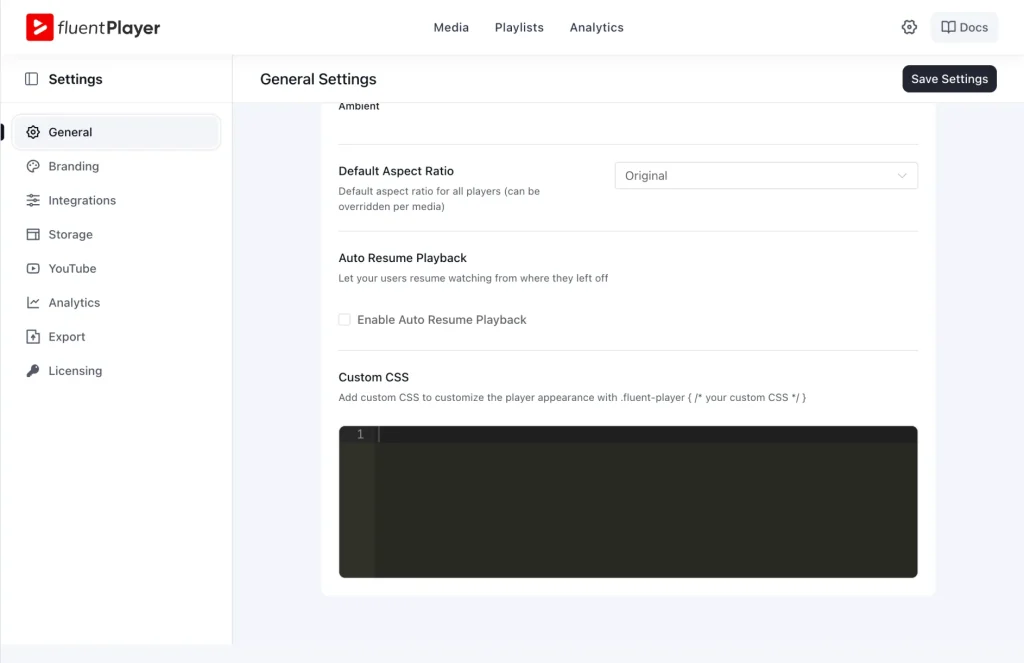Image resolution: width=1024 pixels, height=663 pixels.
Task: Open the Default Aspect Ratio dropdown
Action: (766, 176)
